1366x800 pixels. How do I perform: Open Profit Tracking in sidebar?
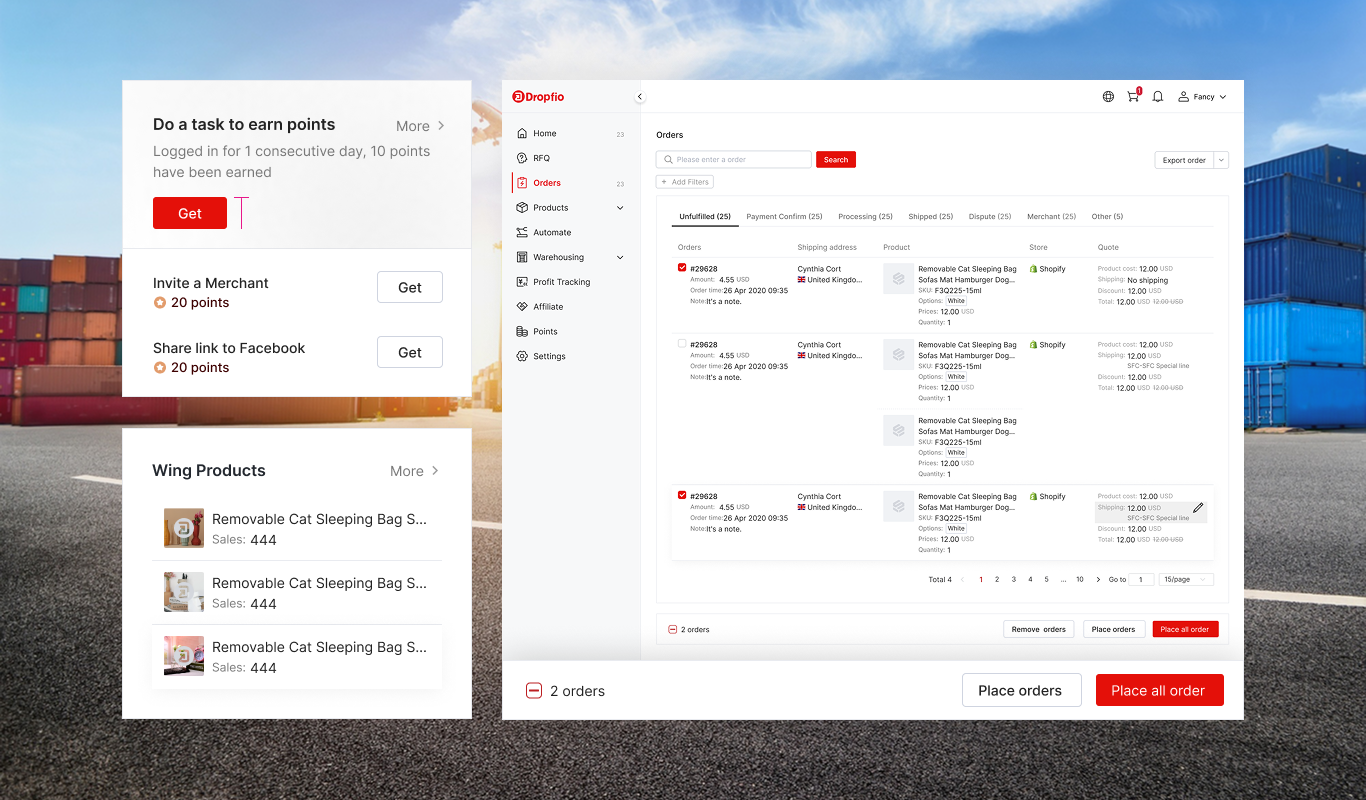(561, 282)
